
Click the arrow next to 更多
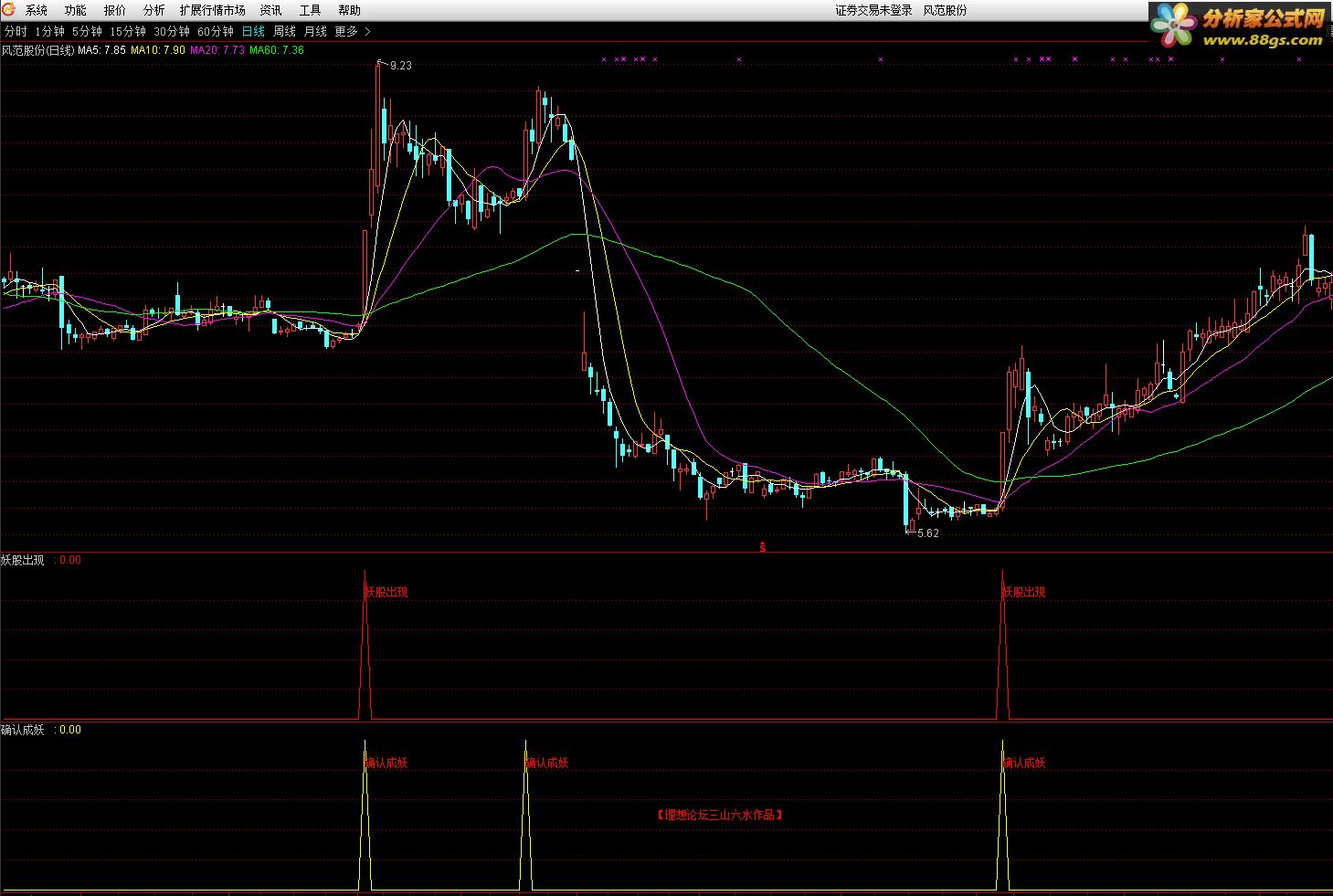(367, 31)
